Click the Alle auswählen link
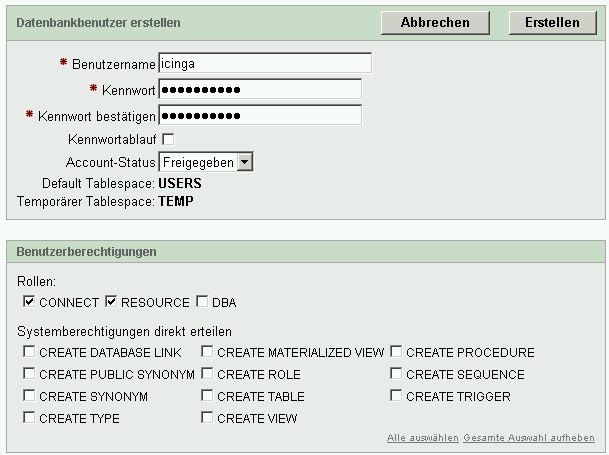Viewport: 609px width, 455px height. click(x=422, y=438)
